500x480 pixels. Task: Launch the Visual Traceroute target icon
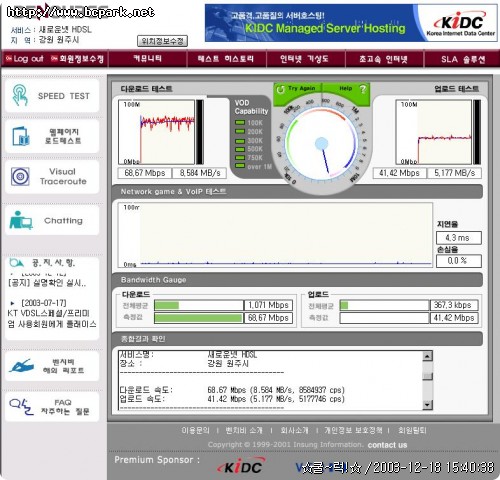tap(20, 176)
